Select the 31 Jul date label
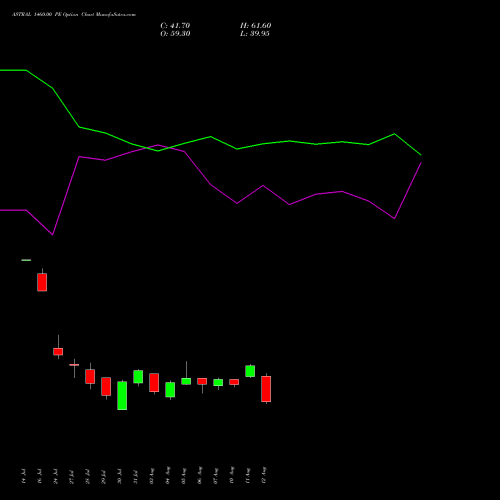Image resolution: width=500 pixels, height=500 pixels. coord(135,476)
